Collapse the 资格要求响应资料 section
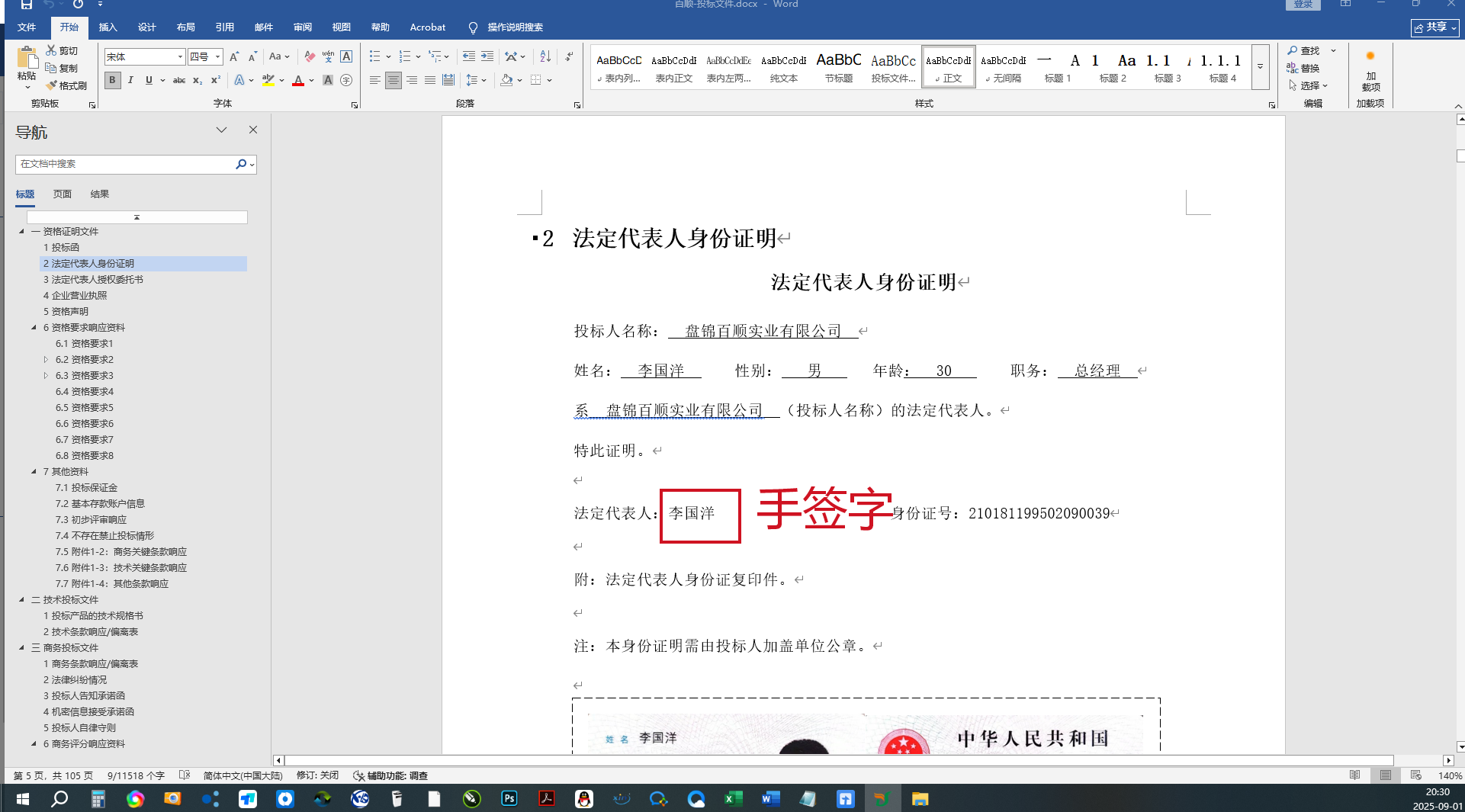Viewport: 1465px width, 812px height. pos(34,327)
